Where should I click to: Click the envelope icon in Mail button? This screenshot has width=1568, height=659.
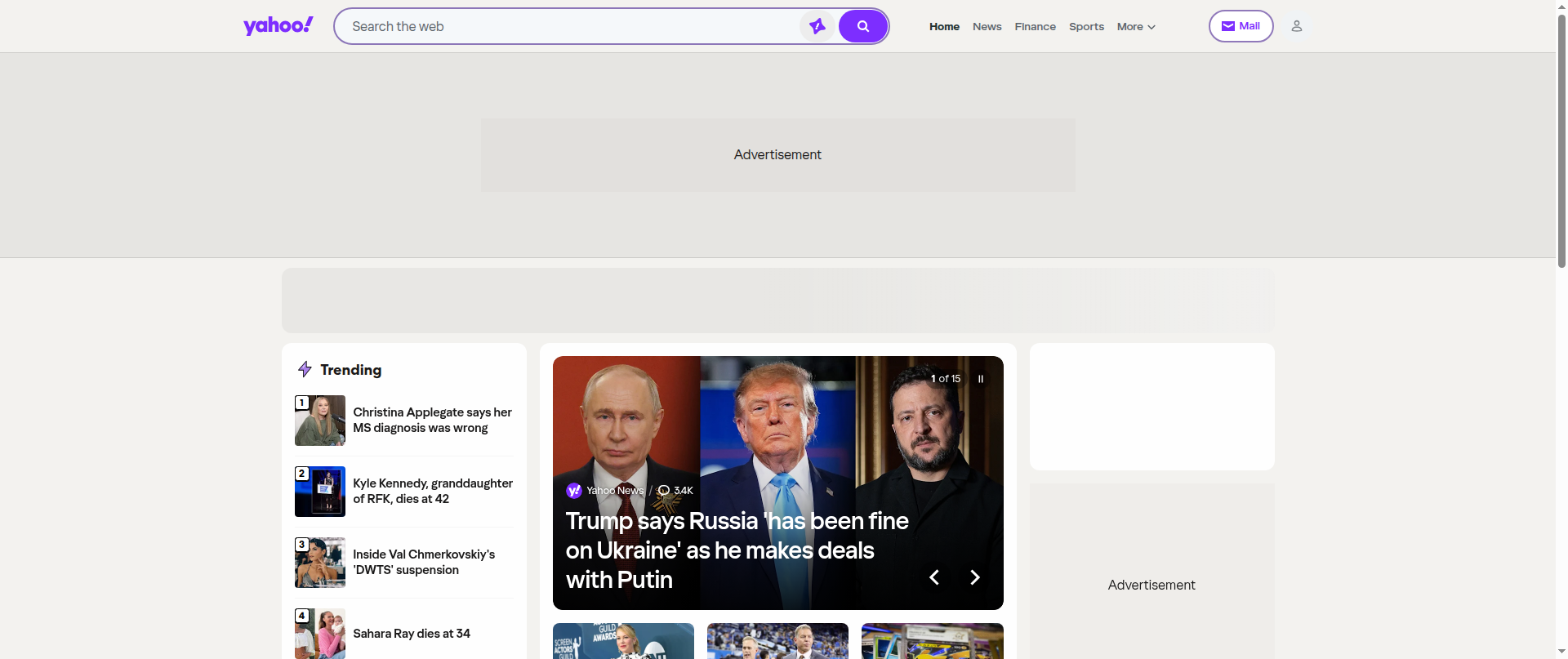[1227, 26]
